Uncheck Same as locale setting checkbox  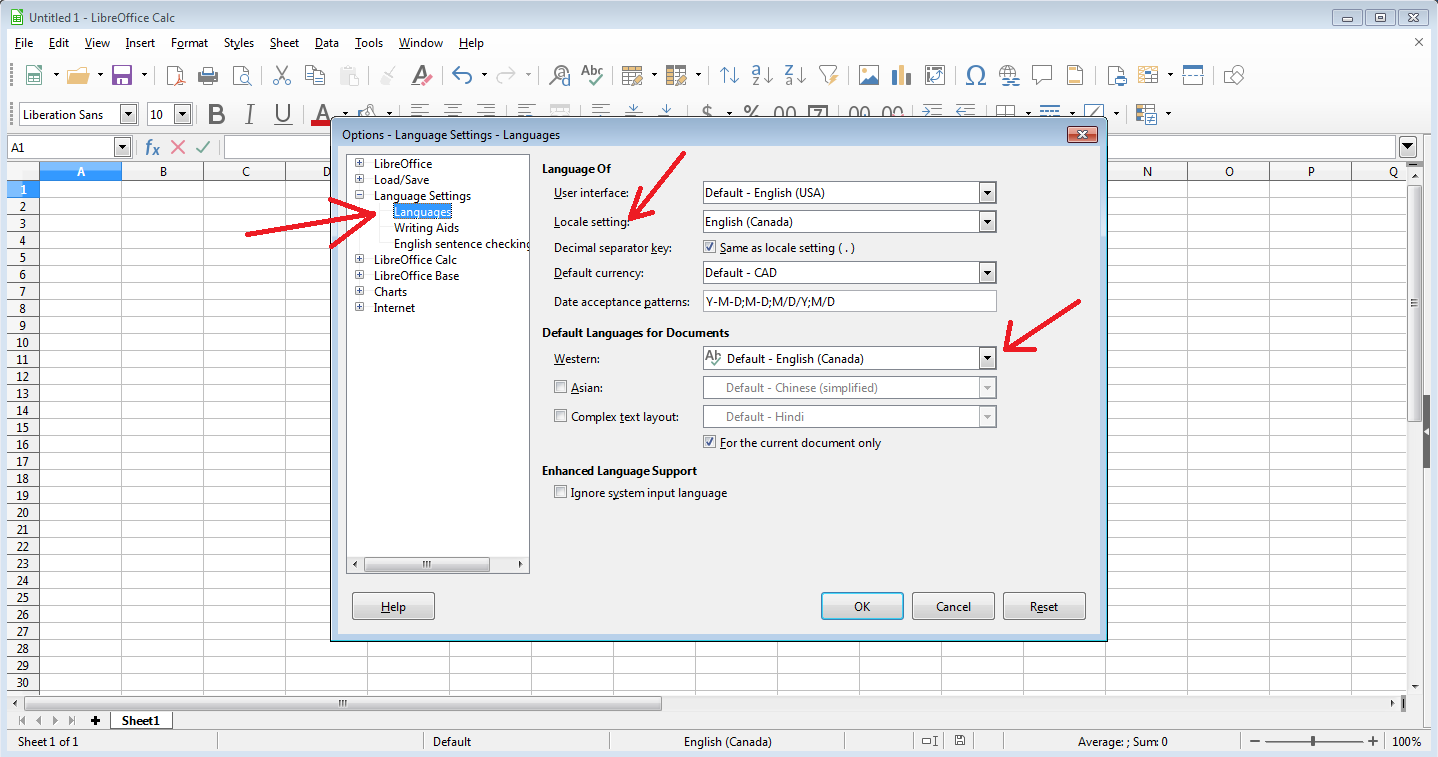pyautogui.click(x=710, y=247)
